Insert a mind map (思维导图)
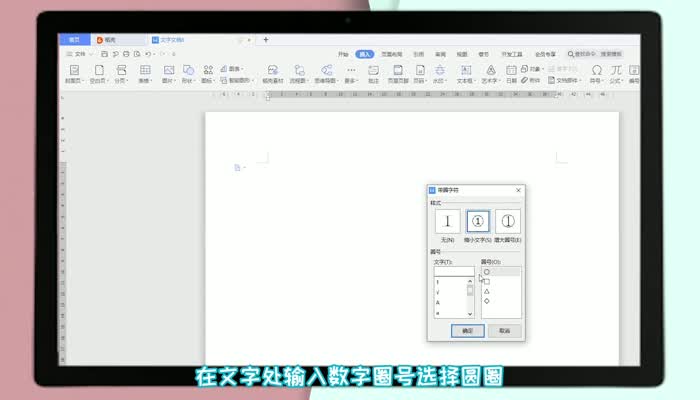700x400 pixels. tap(327, 74)
